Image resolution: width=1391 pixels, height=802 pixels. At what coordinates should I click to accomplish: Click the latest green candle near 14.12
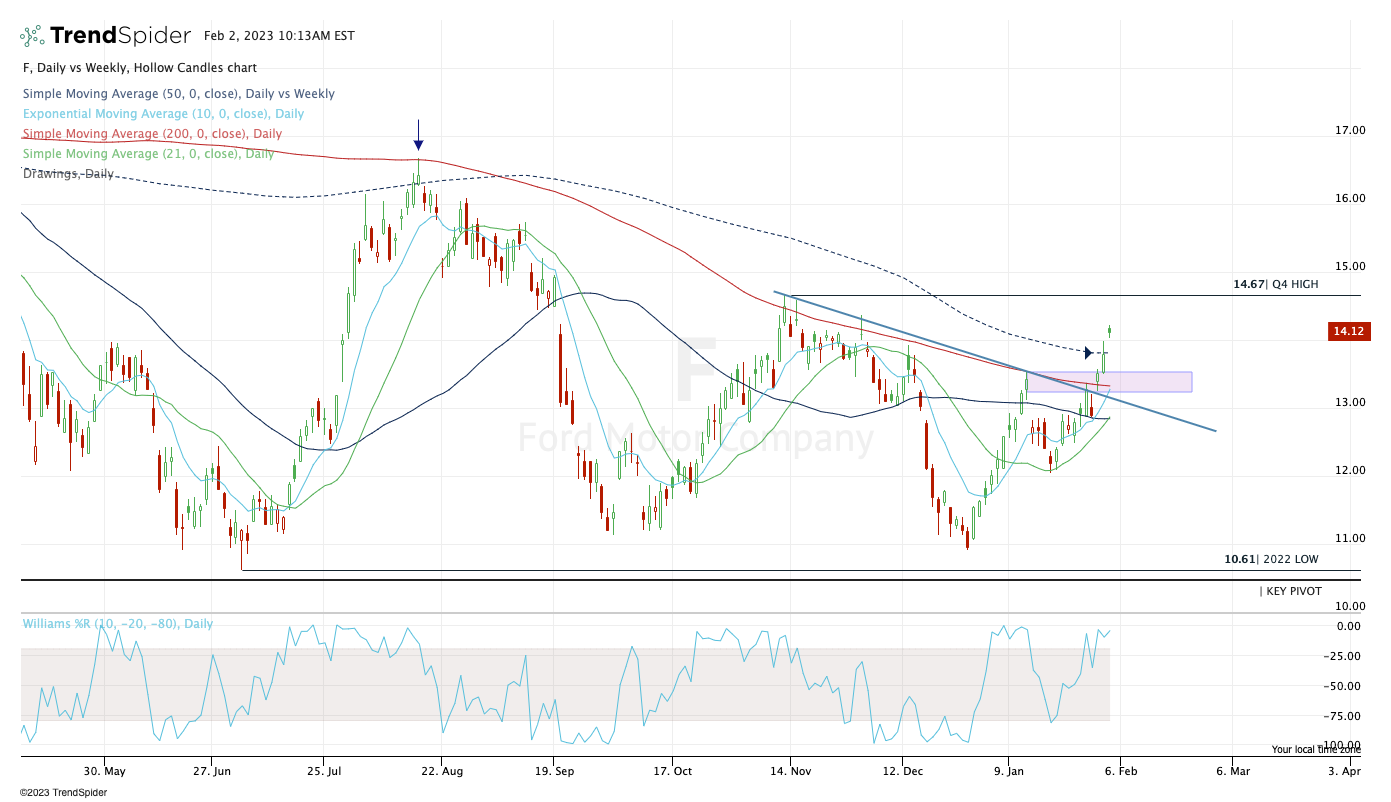pyautogui.click(x=1109, y=331)
